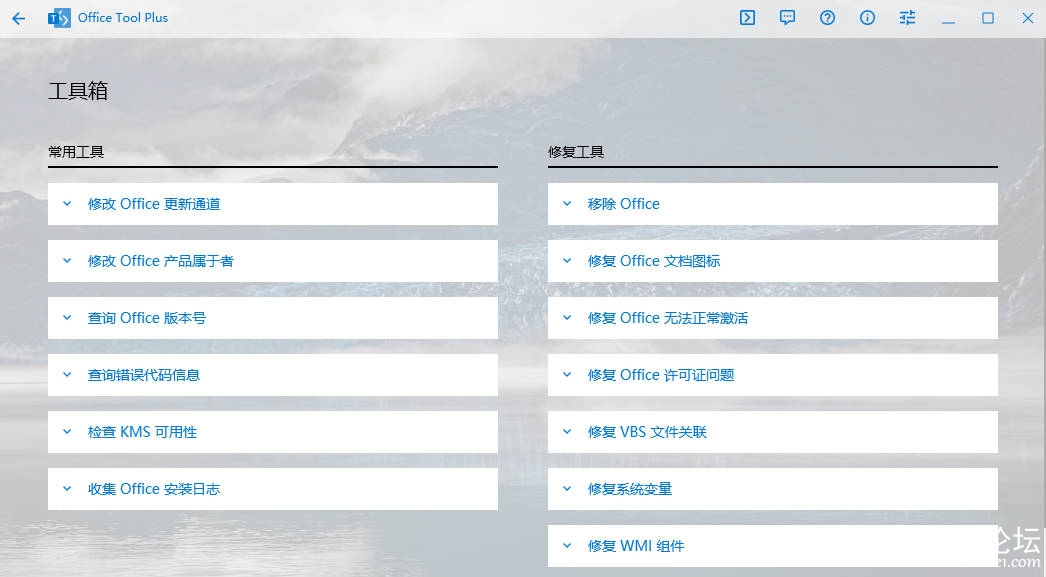Click the 移除 Office label
Image resolution: width=1046 pixels, height=577 pixels.
pyautogui.click(x=624, y=204)
